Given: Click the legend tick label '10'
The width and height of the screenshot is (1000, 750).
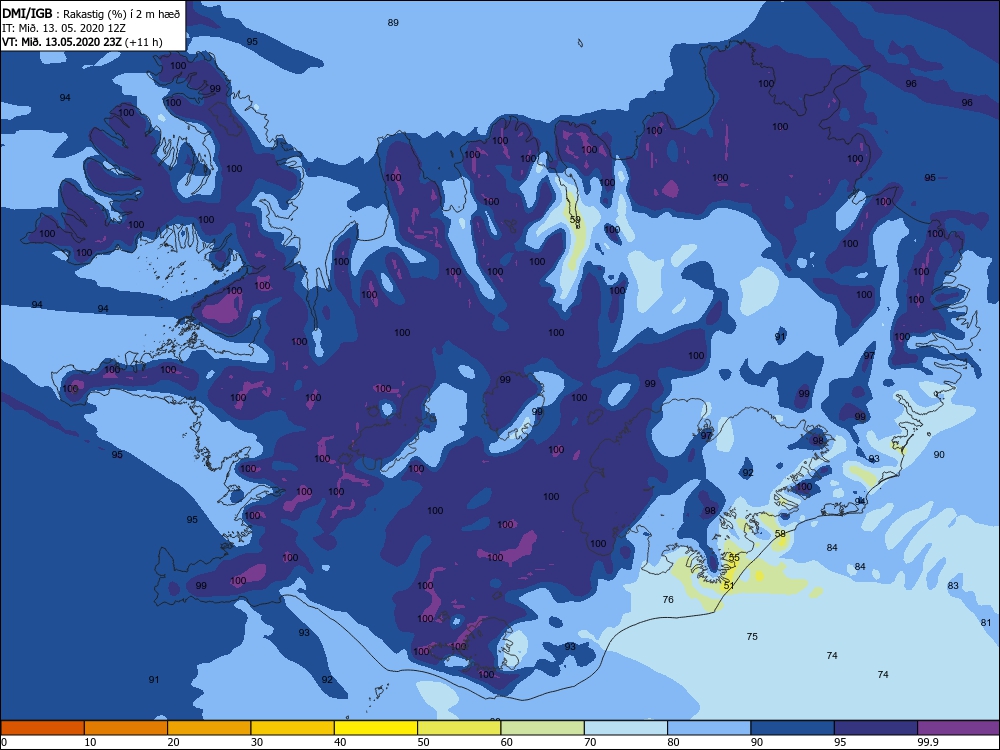Looking at the screenshot, I should point(90,742).
